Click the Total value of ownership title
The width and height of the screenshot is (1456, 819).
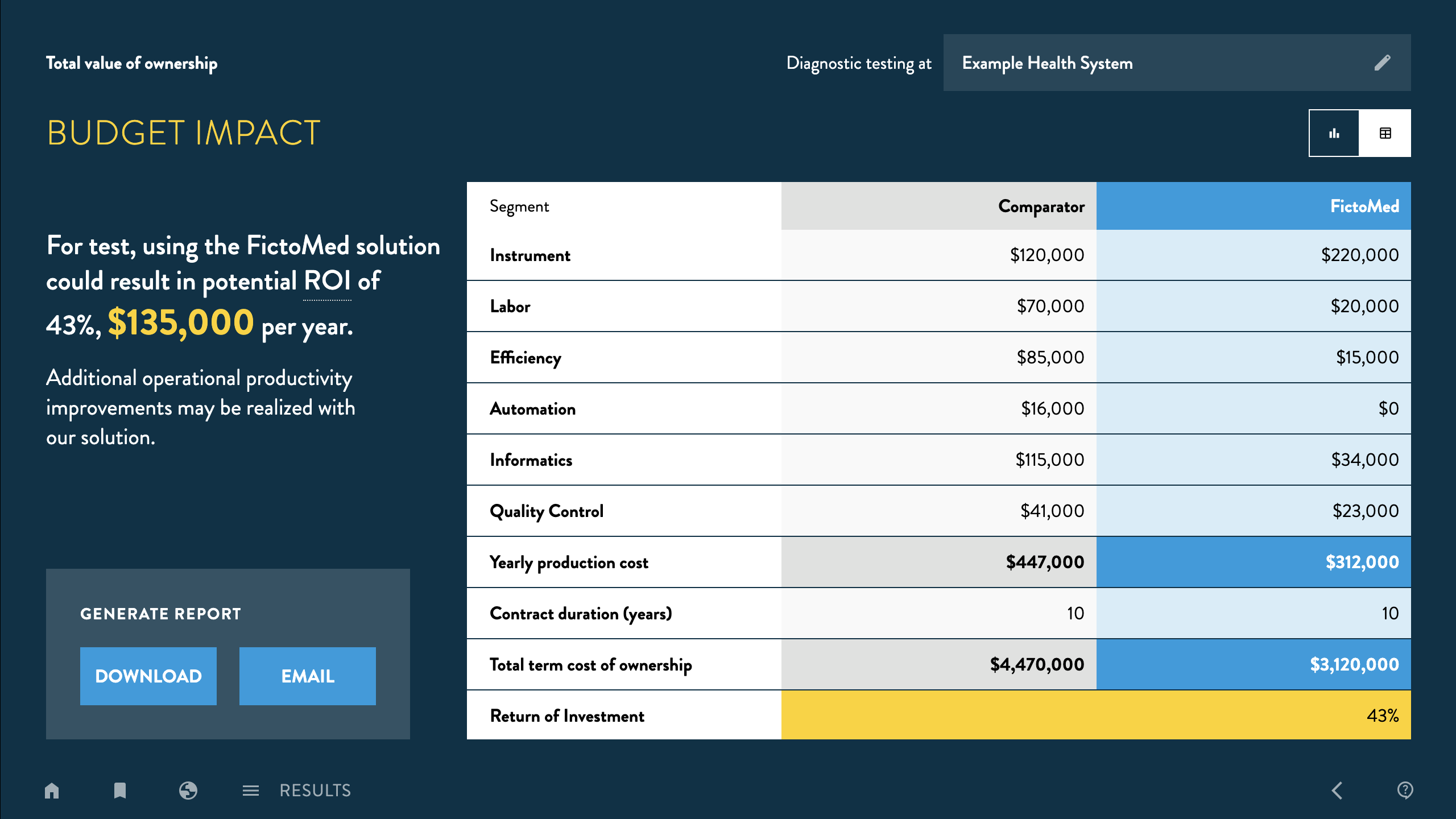pyautogui.click(x=131, y=63)
